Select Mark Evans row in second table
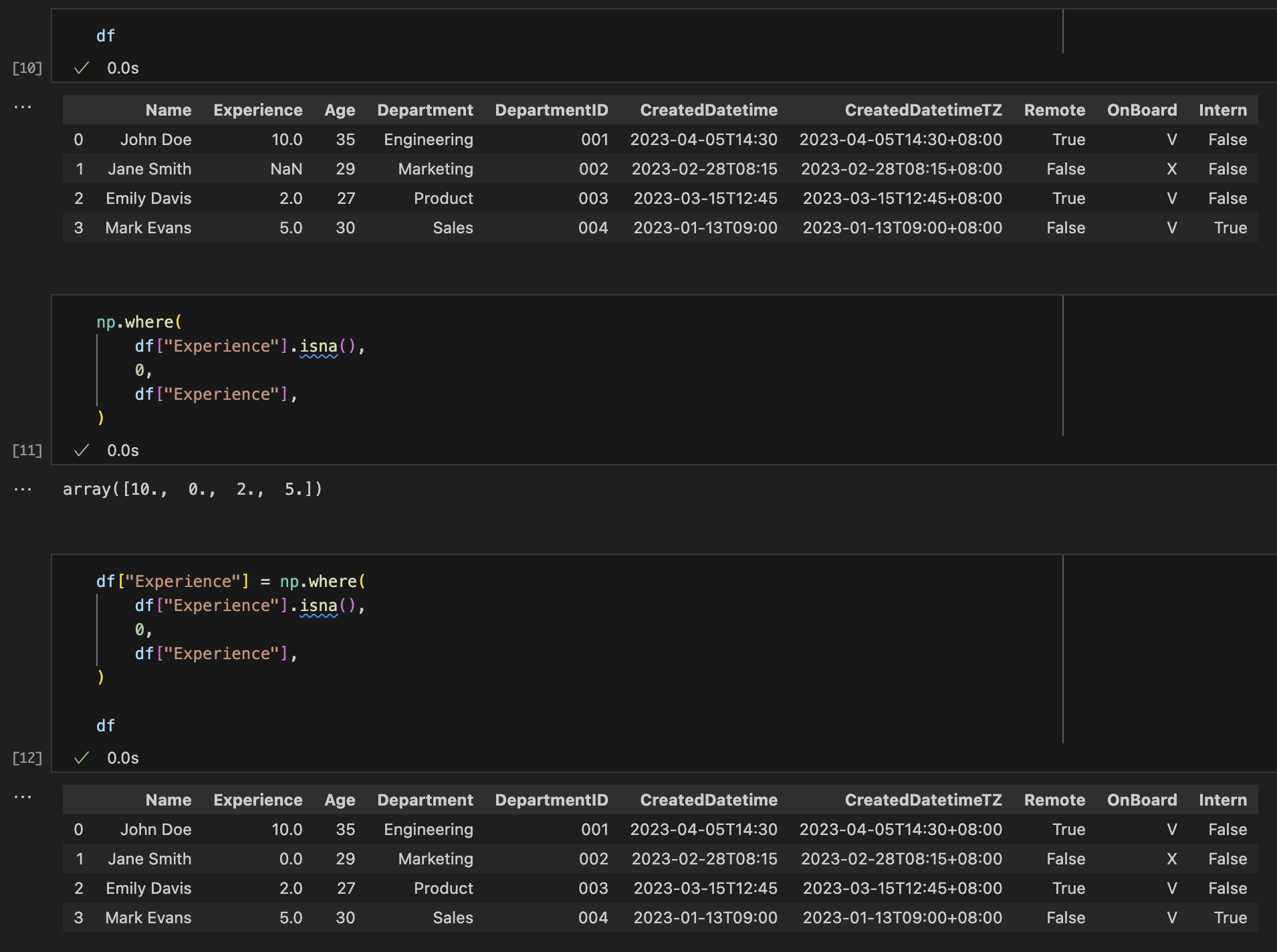1277x952 pixels. [x=660, y=917]
